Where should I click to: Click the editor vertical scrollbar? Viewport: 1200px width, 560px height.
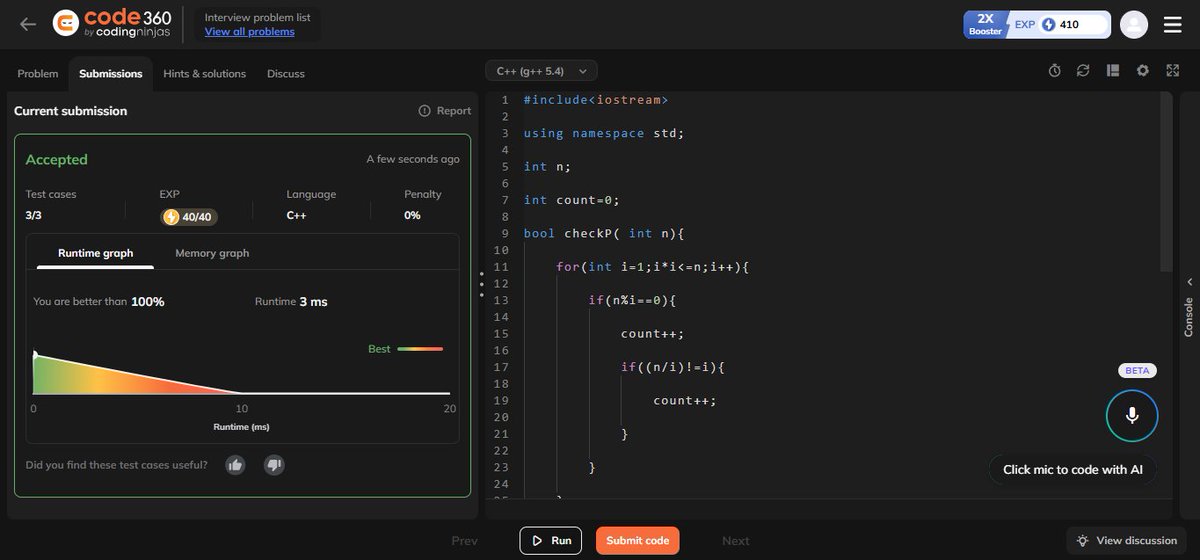tap(1165, 180)
